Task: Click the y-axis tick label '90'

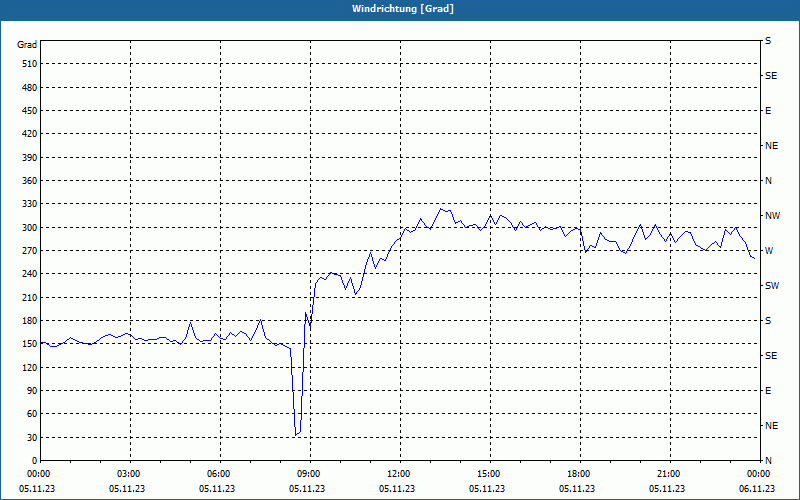Action: tap(32, 391)
